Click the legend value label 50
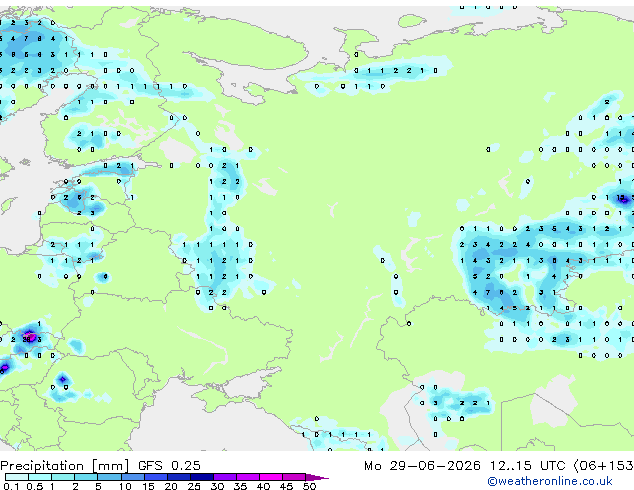Screen dimensions: 634x490 coord(309,486)
